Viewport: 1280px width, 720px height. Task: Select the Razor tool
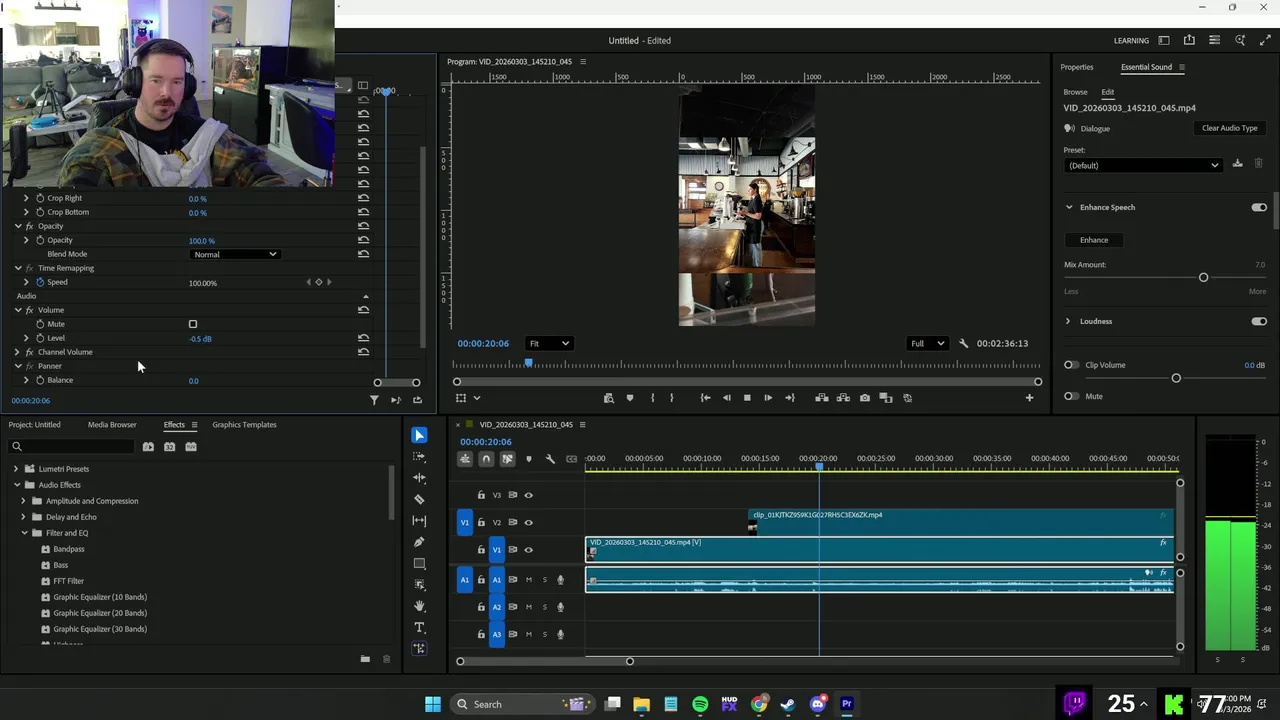click(419, 499)
